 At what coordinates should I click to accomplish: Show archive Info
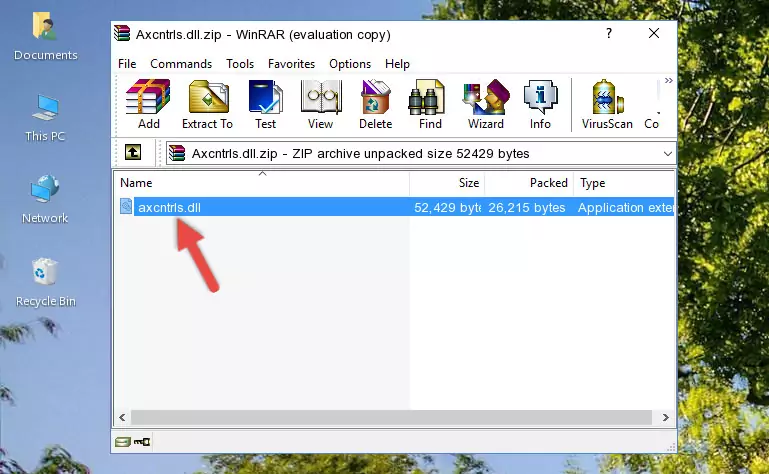pos(540,105)
